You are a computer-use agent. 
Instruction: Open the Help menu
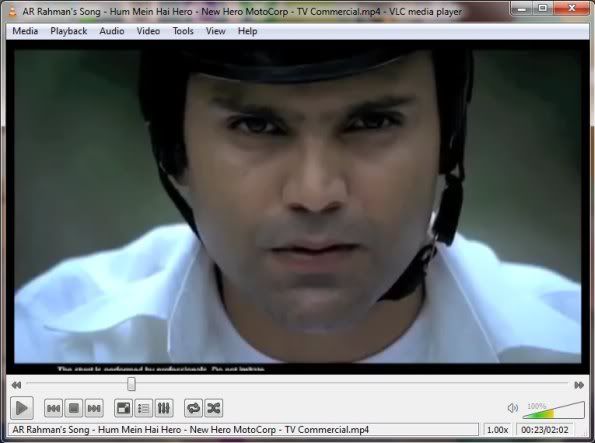(x=247, y=31)
